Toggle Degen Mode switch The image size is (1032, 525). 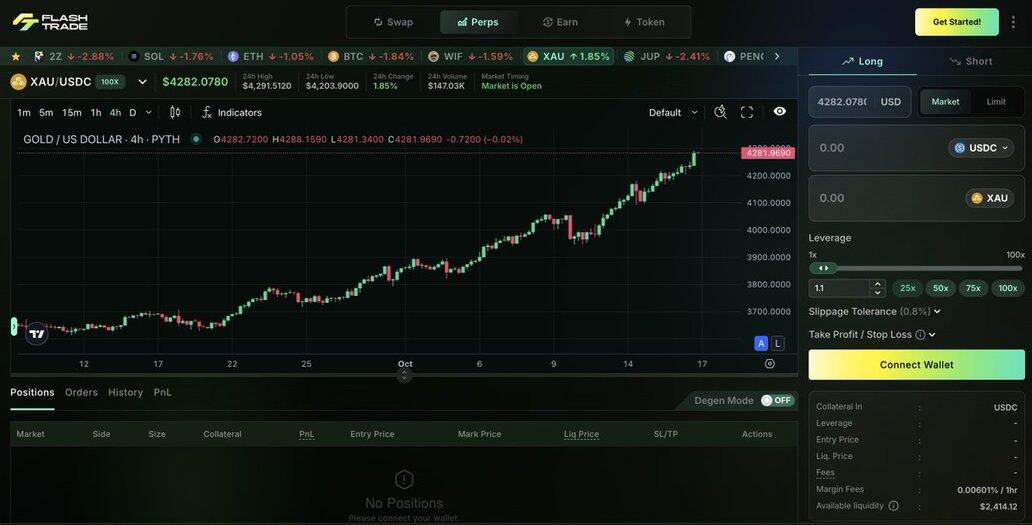click(x=776, y=400)
